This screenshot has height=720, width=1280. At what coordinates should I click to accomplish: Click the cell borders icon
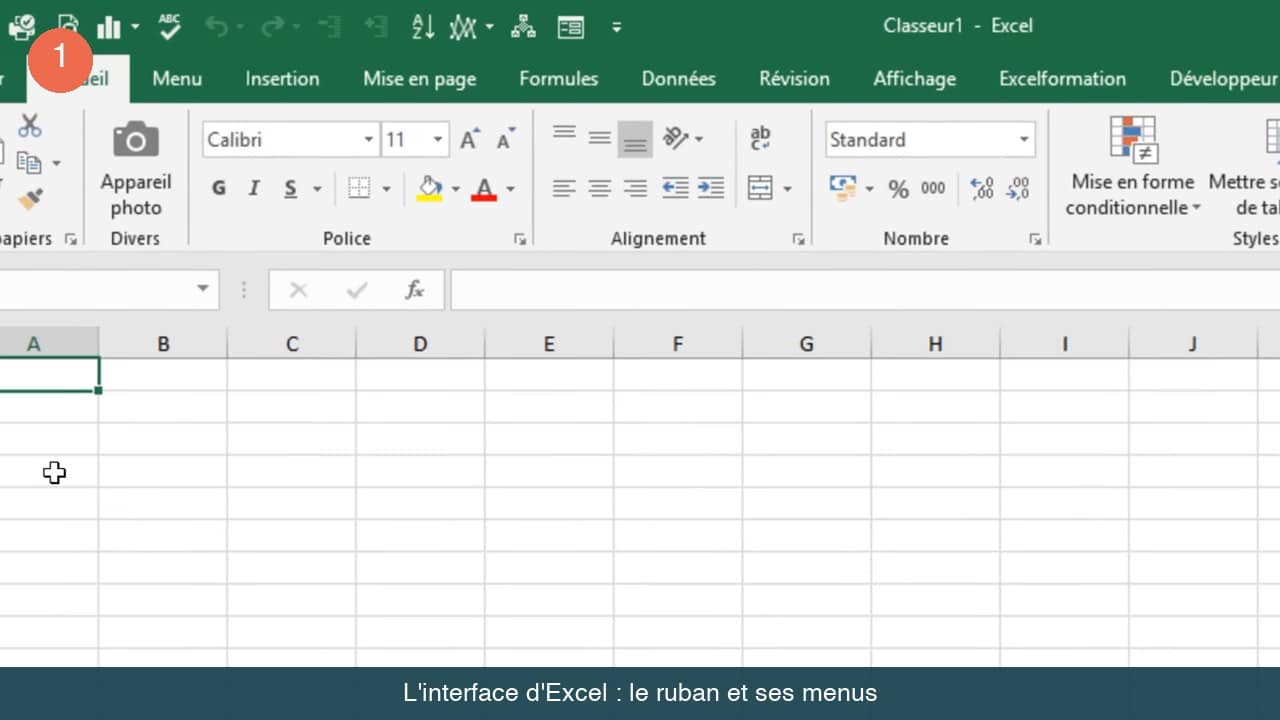tap(359, 188)
